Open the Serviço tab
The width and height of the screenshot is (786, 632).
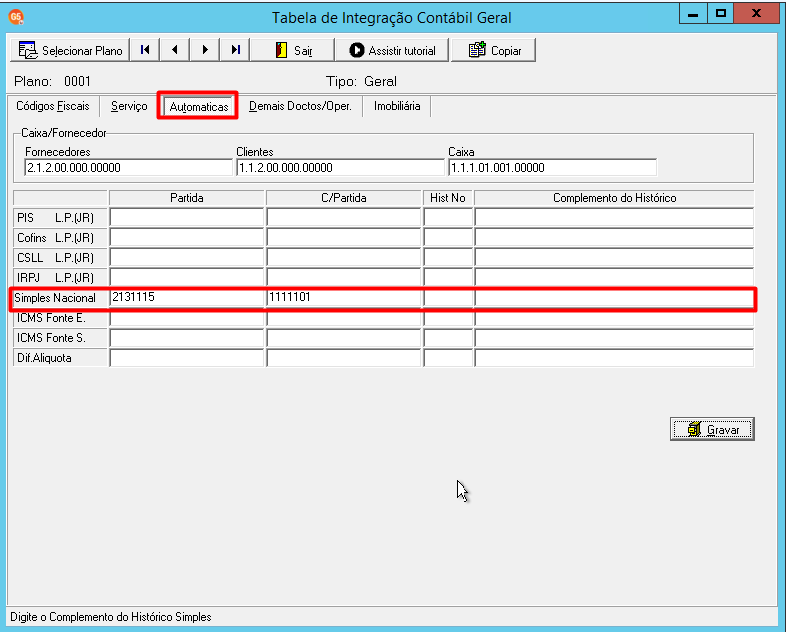[x=129, y=106]
